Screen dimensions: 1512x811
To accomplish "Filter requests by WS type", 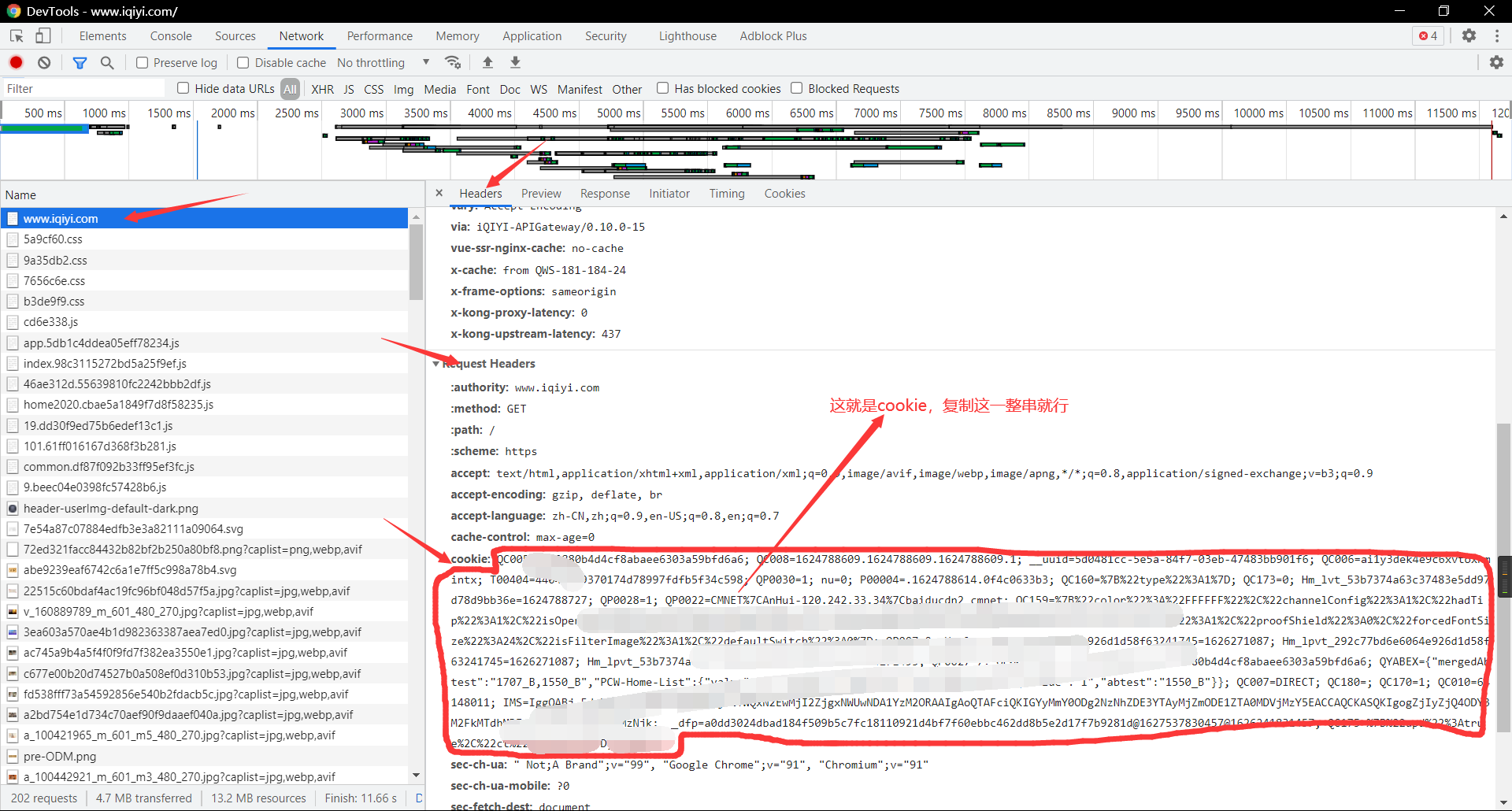I will 539,89.
